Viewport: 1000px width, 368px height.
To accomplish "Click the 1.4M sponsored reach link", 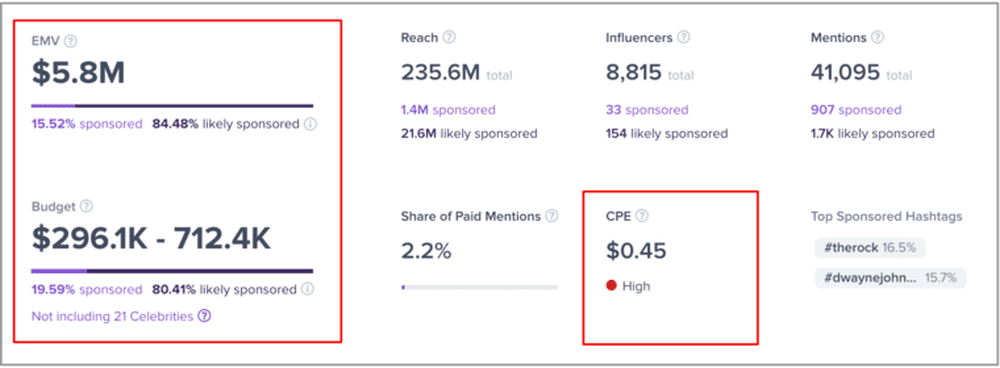I will pyautogui.click(x=448, y=110).
